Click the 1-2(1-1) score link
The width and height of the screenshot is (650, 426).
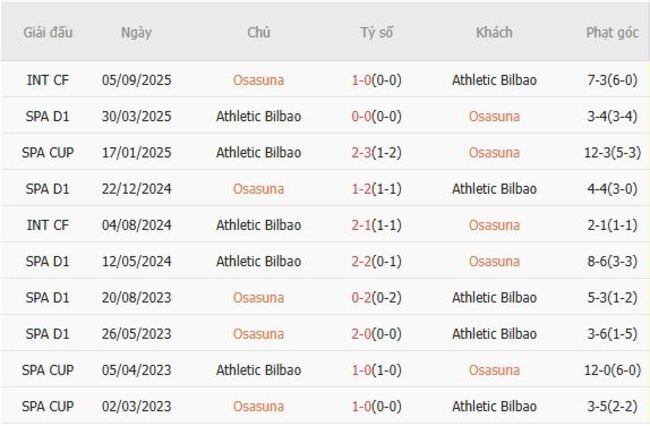(x=377, y=189)
